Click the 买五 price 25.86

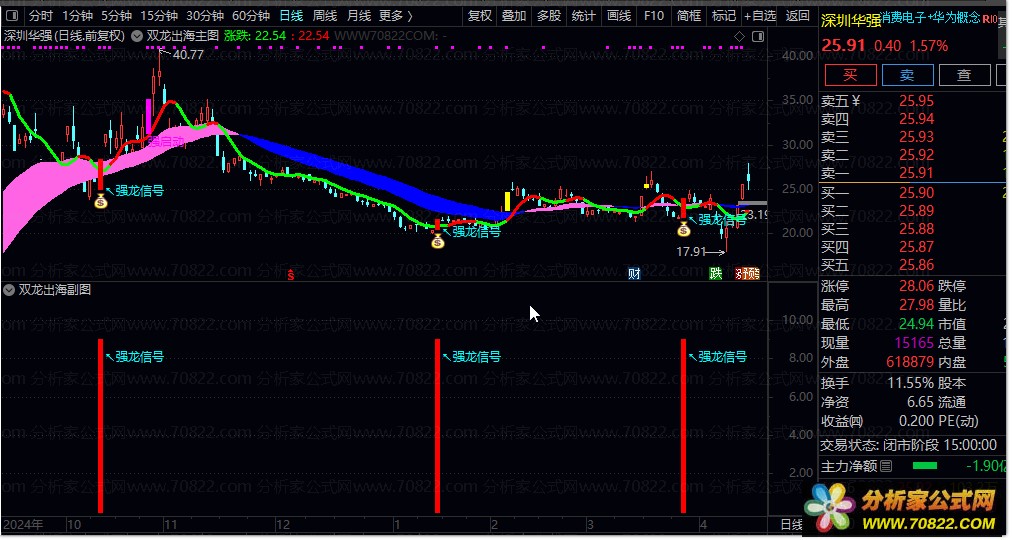point(916,265)
